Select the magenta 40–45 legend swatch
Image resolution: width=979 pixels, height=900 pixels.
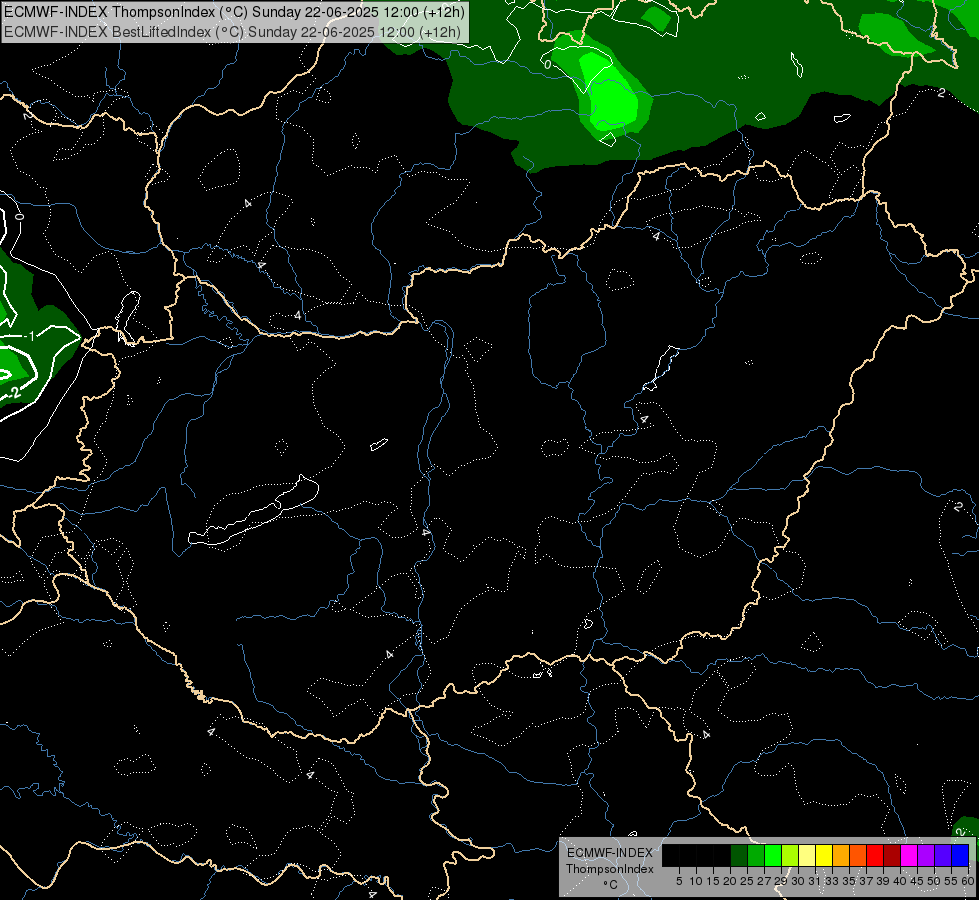point(909,855)
